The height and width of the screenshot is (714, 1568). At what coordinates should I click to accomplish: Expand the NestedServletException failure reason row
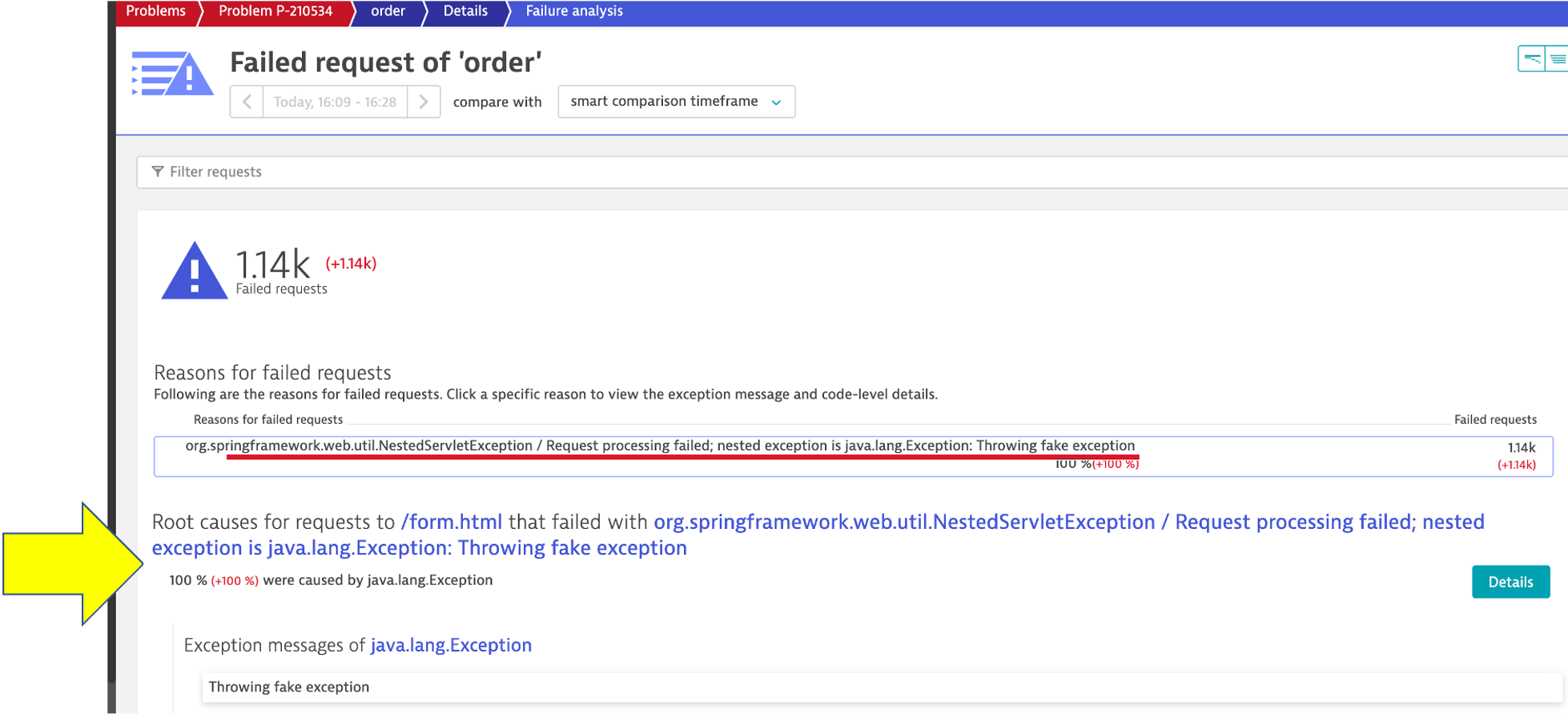[659, 446]
